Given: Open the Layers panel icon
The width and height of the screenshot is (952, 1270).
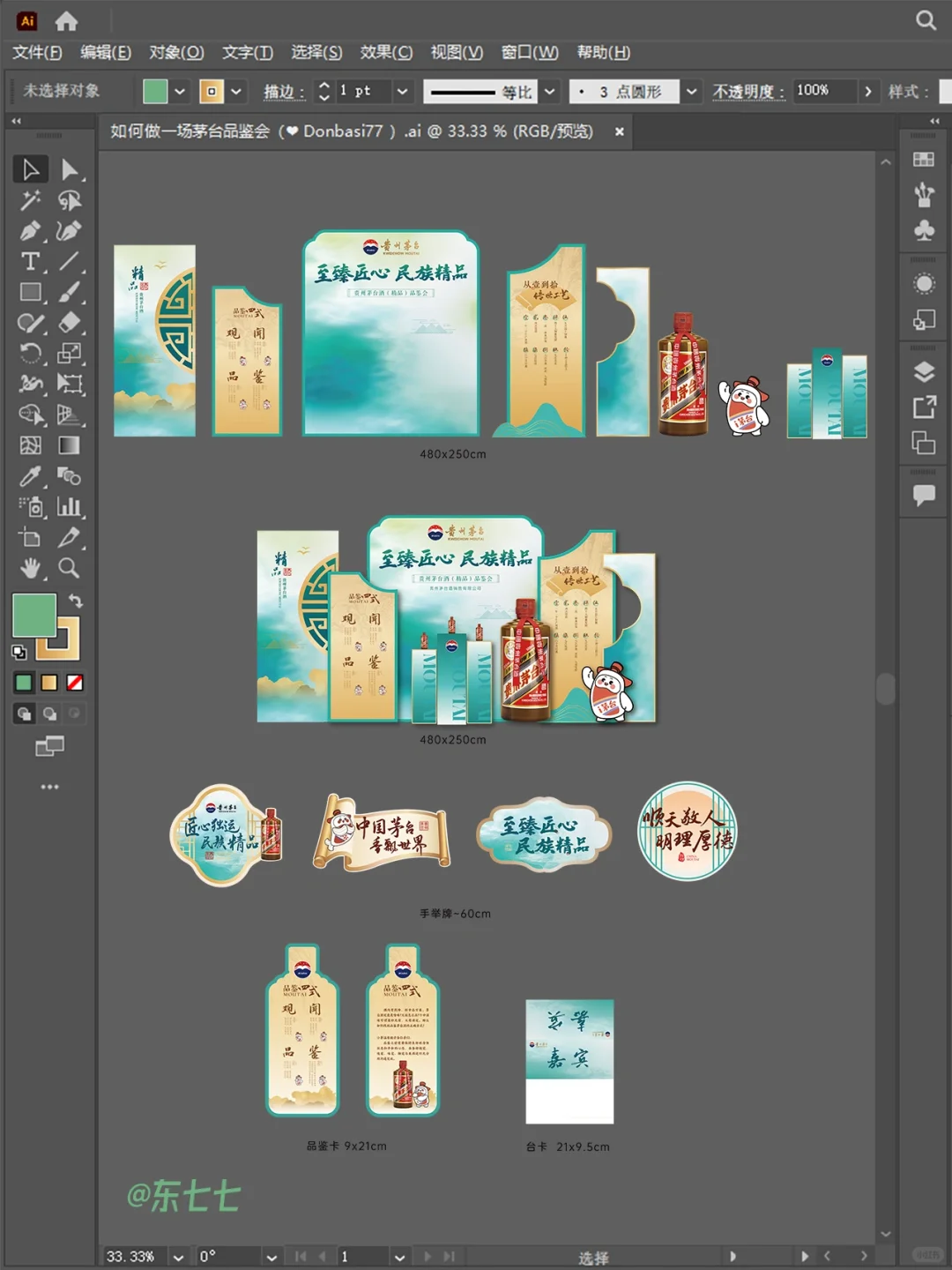Looking at the screenshot, I should pos(924,372).
